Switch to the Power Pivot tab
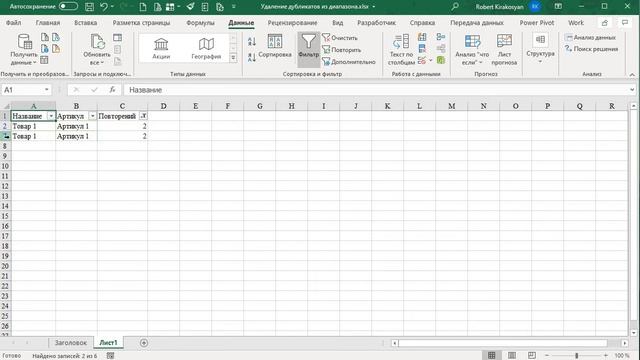This screenshot has width=640, height=360. (537, 23)
